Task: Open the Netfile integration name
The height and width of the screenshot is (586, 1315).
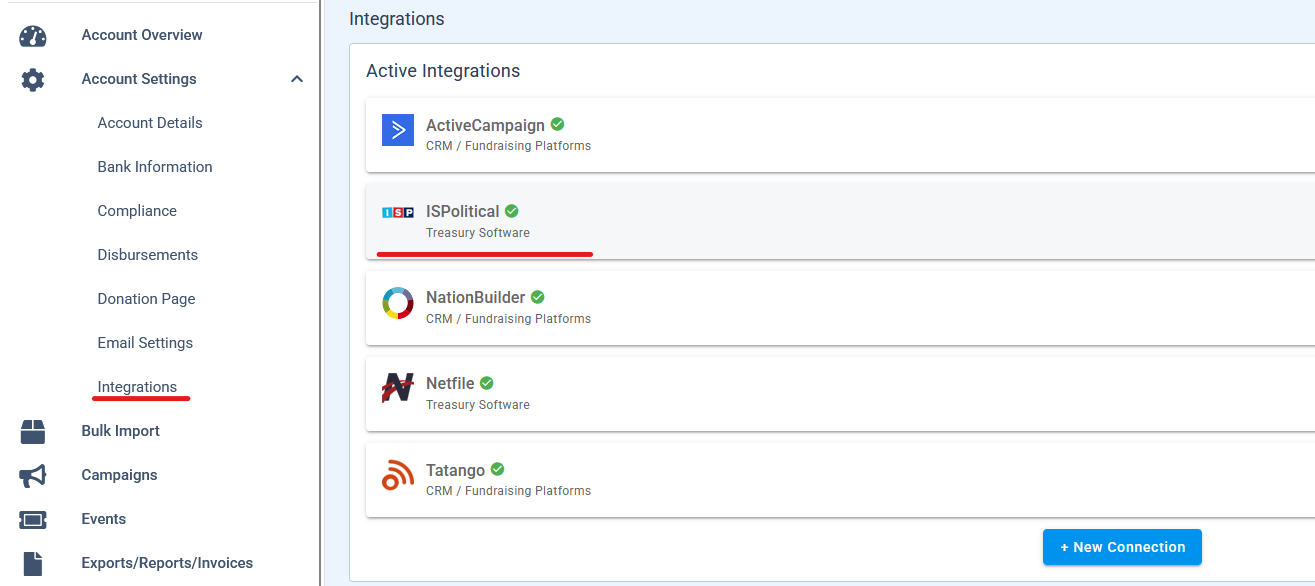Action: [450, 384]
